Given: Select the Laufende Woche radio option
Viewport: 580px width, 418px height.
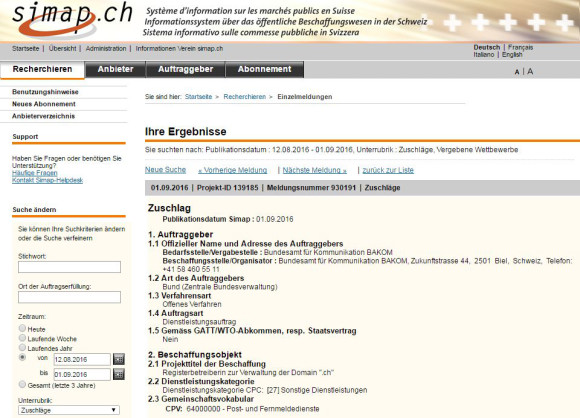Looking at the screenshot, I should coord(22,338).
